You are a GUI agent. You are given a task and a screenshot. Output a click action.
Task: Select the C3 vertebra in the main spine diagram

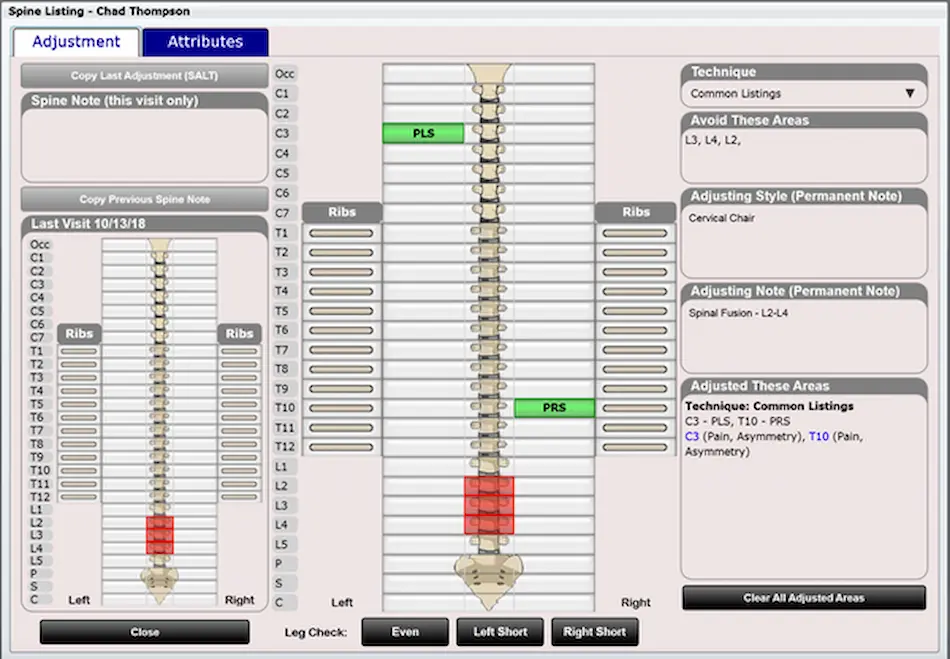point(488,131)
